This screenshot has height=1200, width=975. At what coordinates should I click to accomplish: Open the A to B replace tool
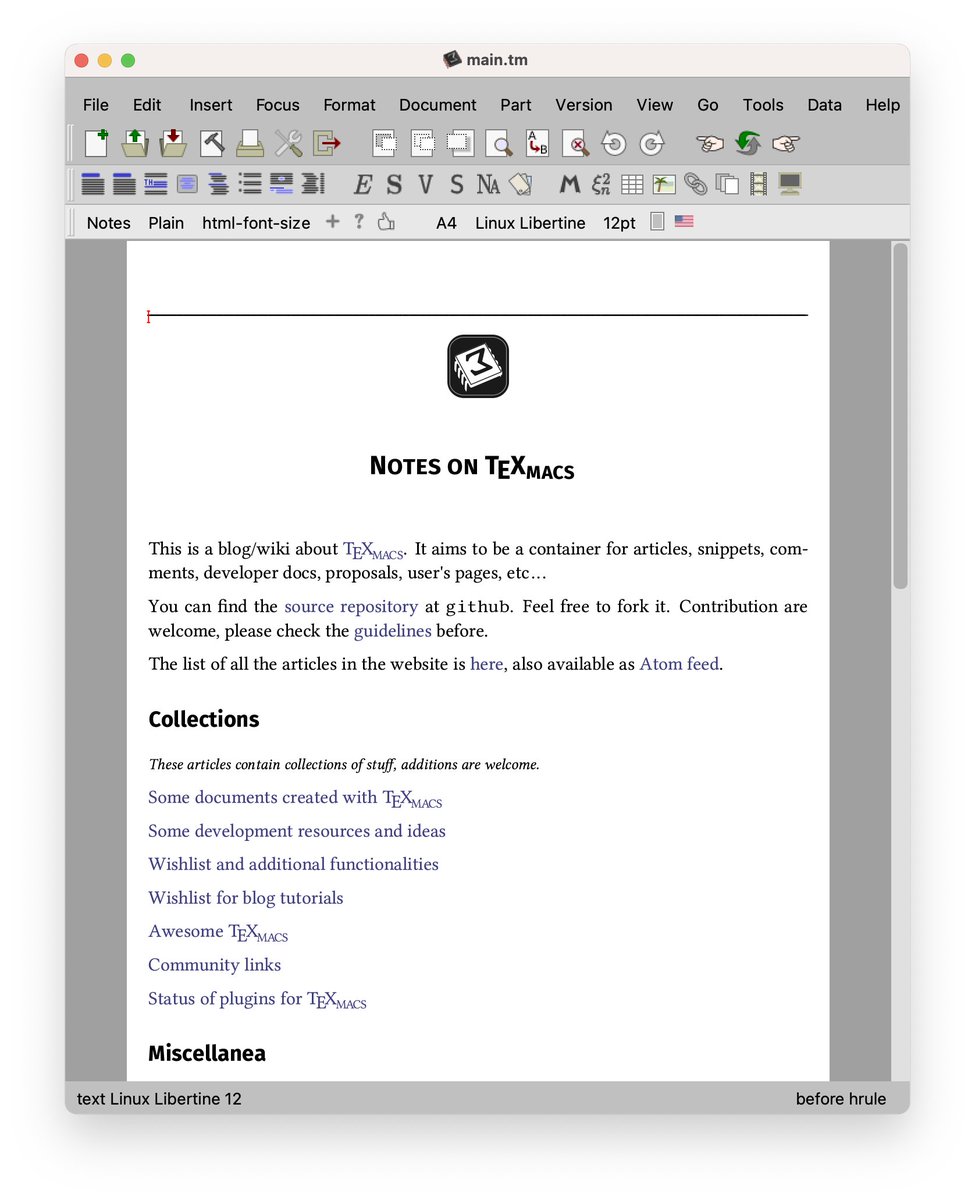[x=538, y=144]
